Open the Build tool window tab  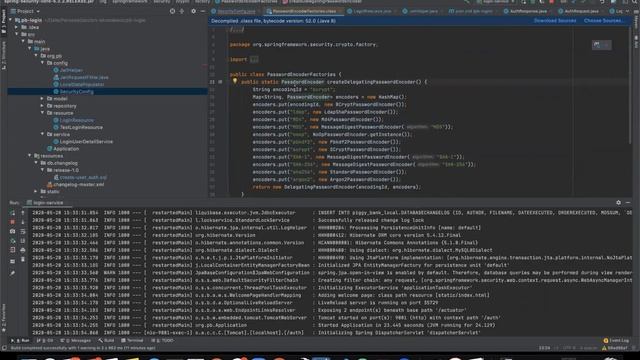(106, 340)
